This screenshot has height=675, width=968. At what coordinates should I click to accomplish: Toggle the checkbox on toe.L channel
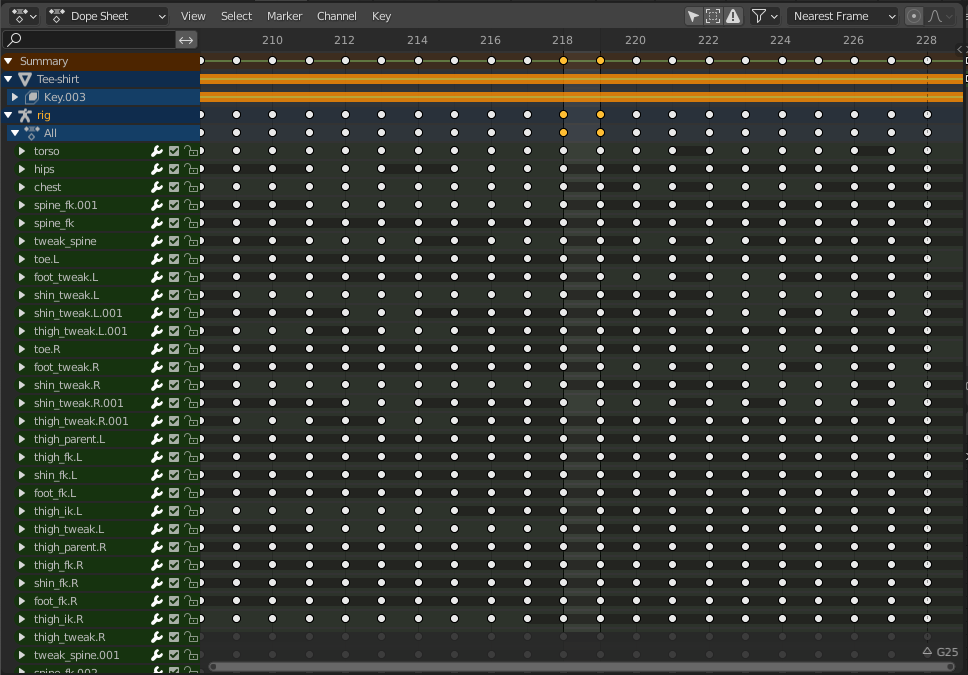point(173,259)
